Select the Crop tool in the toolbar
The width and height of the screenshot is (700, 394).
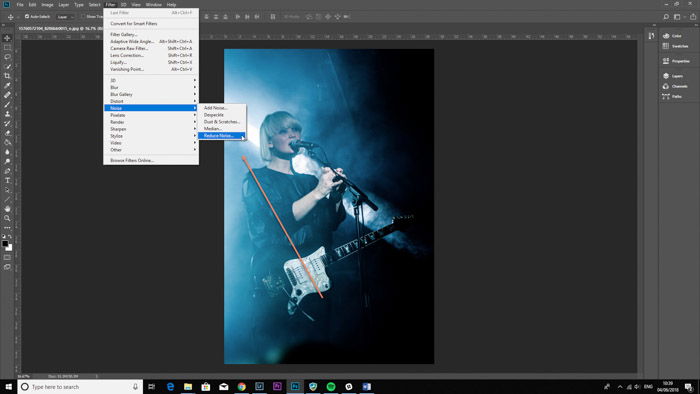pos(7,76)
